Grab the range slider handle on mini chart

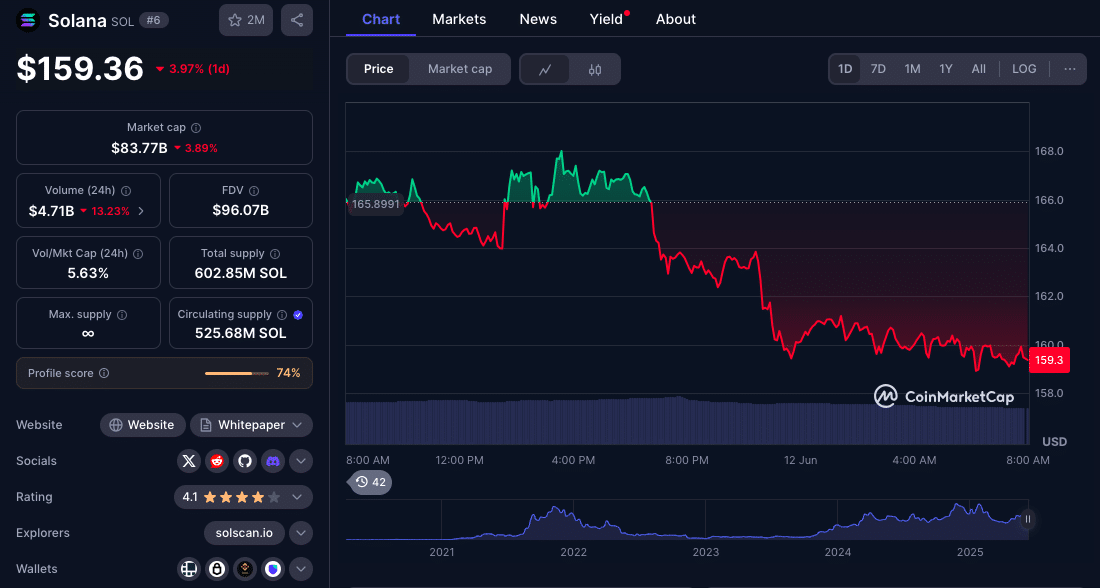click(1028, 519)
